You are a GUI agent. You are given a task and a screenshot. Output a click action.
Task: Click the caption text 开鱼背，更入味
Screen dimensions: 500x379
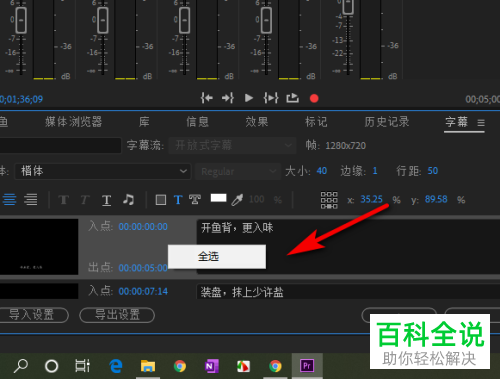click(237, 228)
